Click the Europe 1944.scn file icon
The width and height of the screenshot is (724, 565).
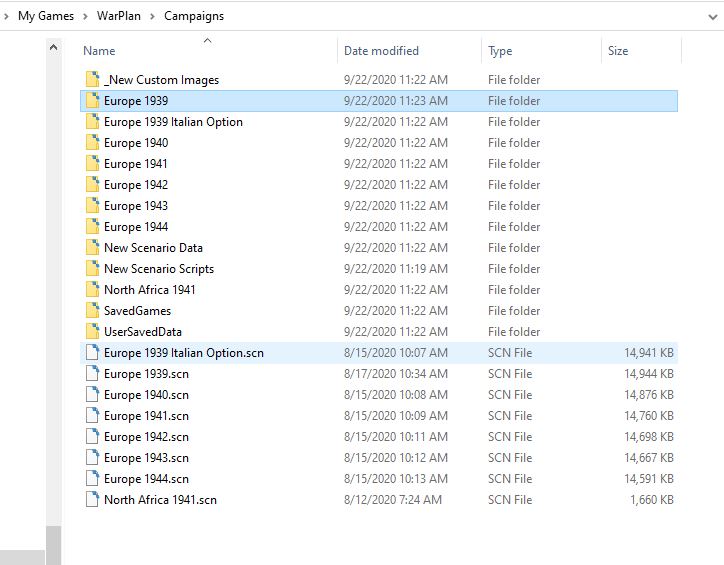(92, 479)
